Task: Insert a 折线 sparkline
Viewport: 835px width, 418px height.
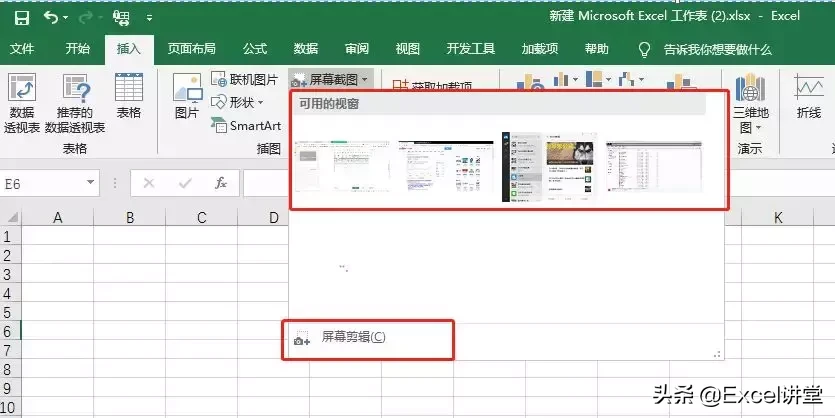Action: click(x=808, y=96)
